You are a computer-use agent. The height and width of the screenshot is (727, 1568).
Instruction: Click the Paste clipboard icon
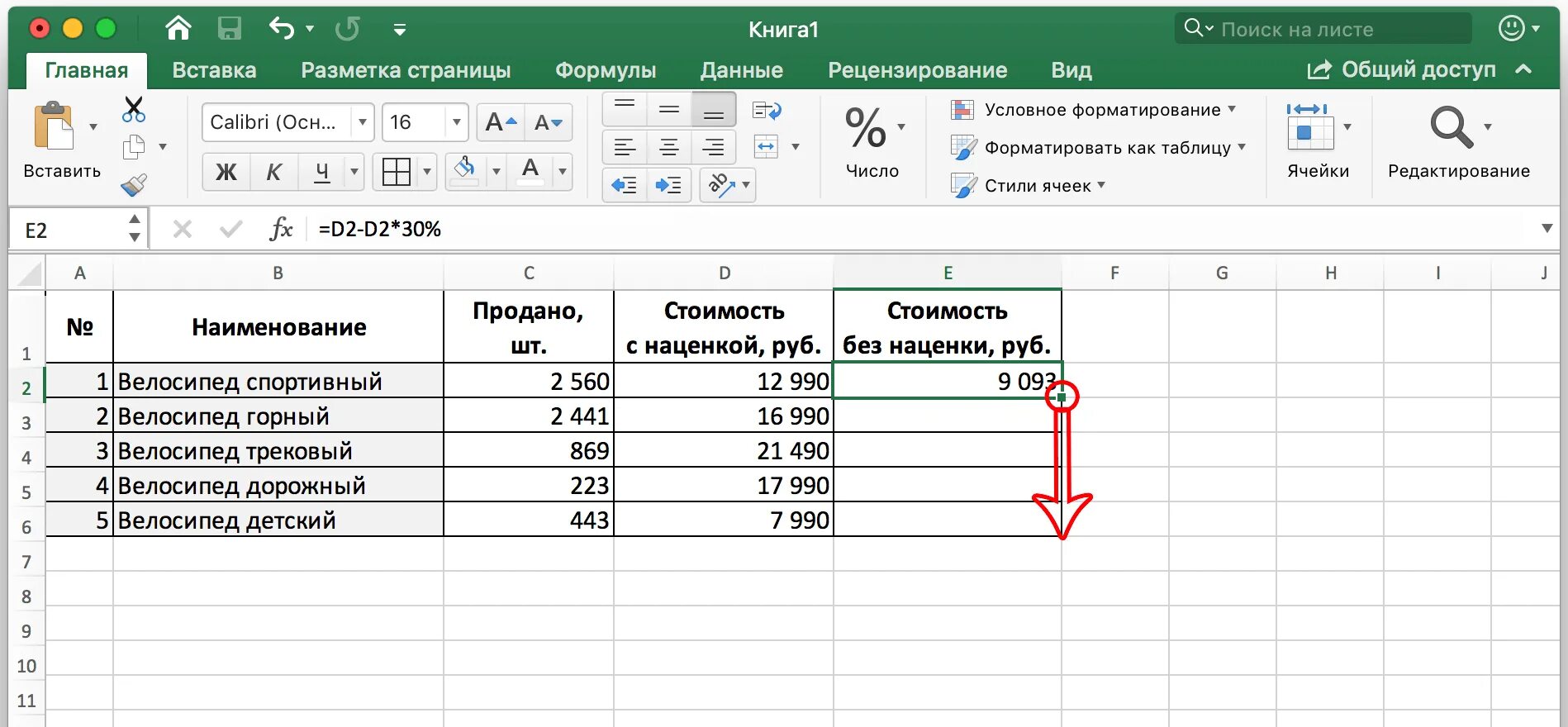click(54, 126)
